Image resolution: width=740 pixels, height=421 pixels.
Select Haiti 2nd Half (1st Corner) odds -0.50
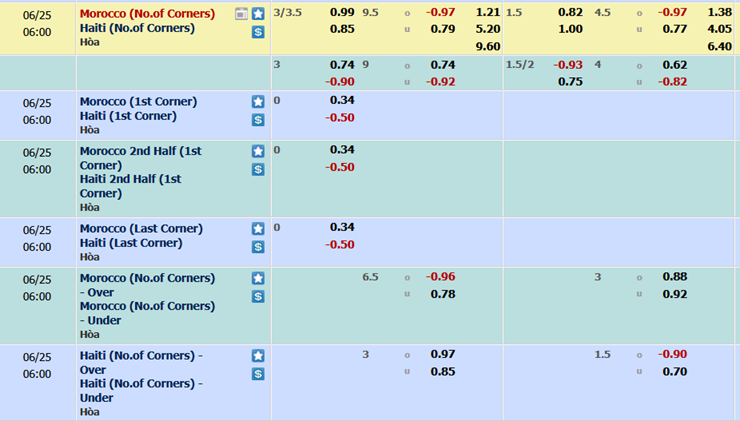(340, 167)
